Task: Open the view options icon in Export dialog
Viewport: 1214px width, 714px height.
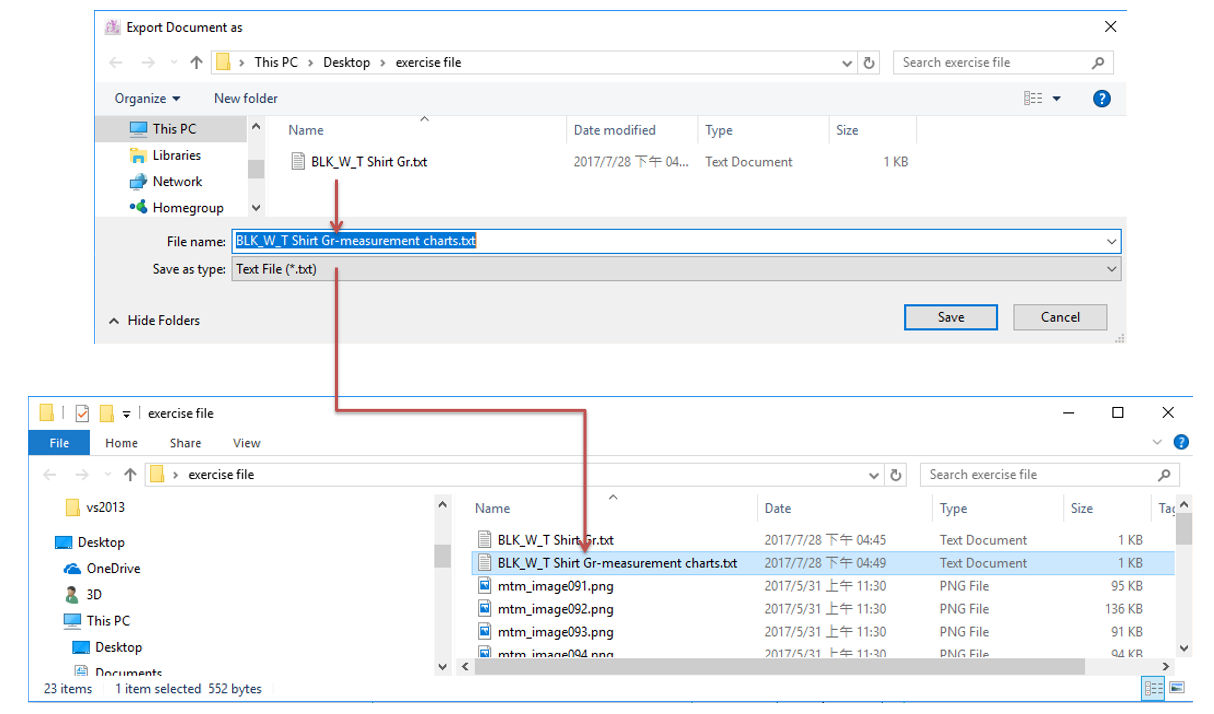Action: (1033, 98)
